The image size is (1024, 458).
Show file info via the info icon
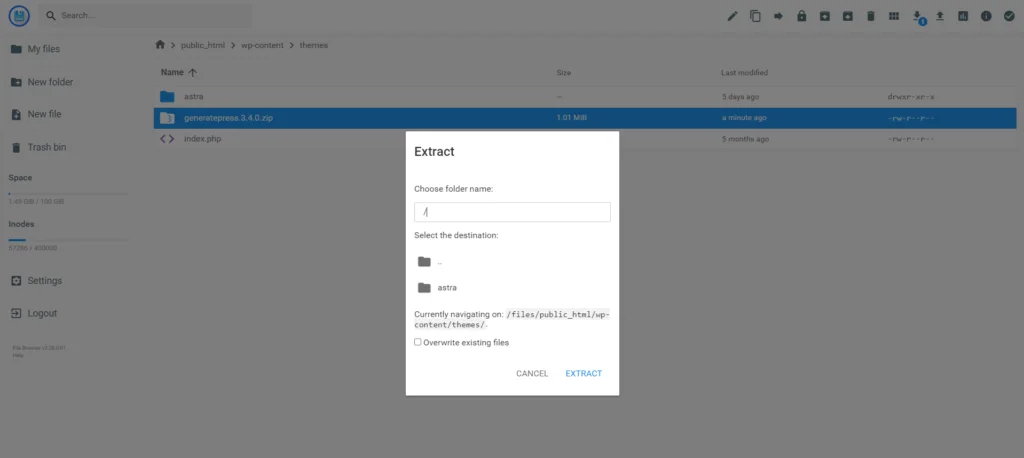[x=986, y=16]
